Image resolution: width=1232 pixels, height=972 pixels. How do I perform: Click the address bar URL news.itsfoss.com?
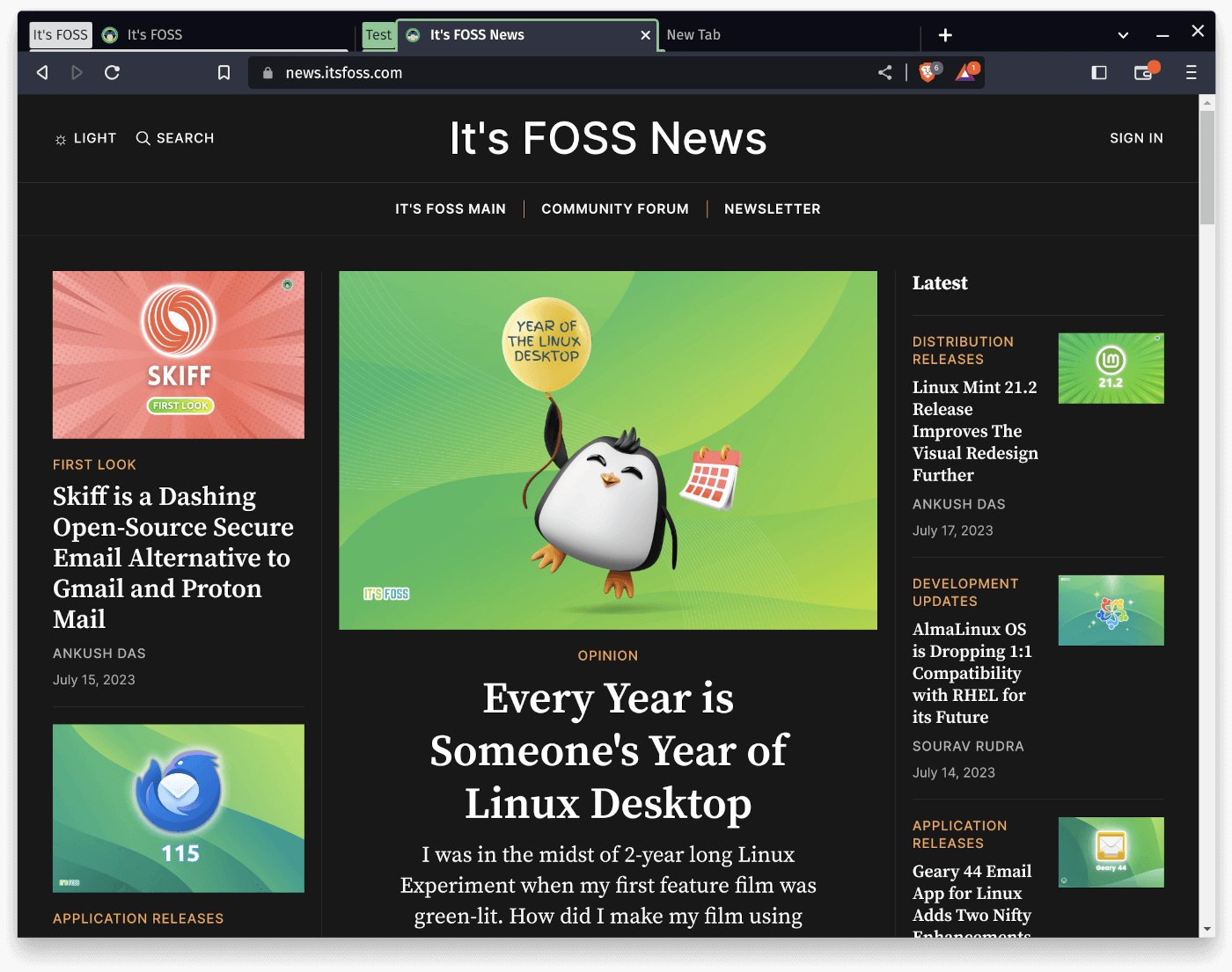pyautogui.click(x=343, y=73)
